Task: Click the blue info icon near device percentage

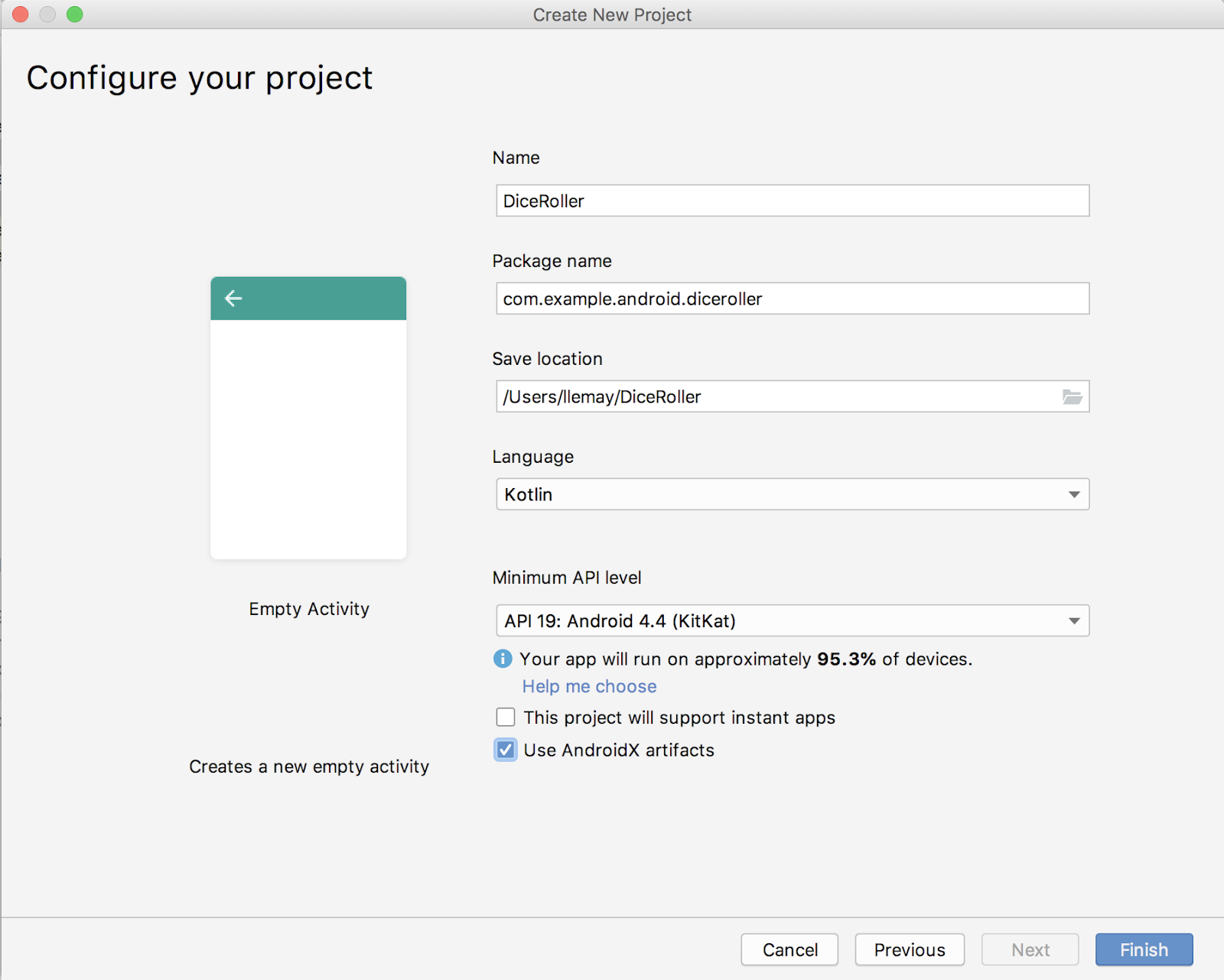Action: pos(503,659)
